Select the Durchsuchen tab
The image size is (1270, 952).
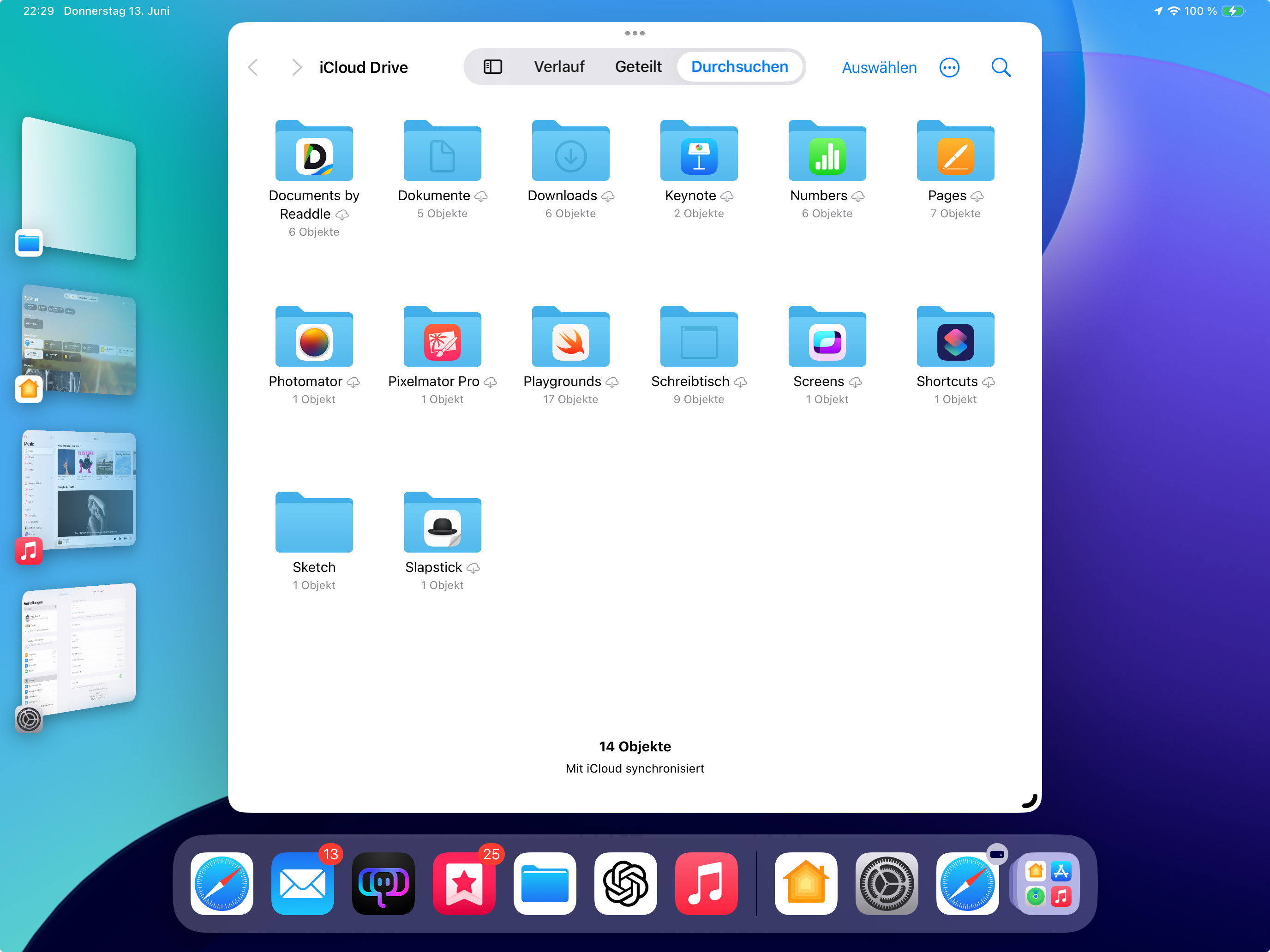(x=739, y=67)
